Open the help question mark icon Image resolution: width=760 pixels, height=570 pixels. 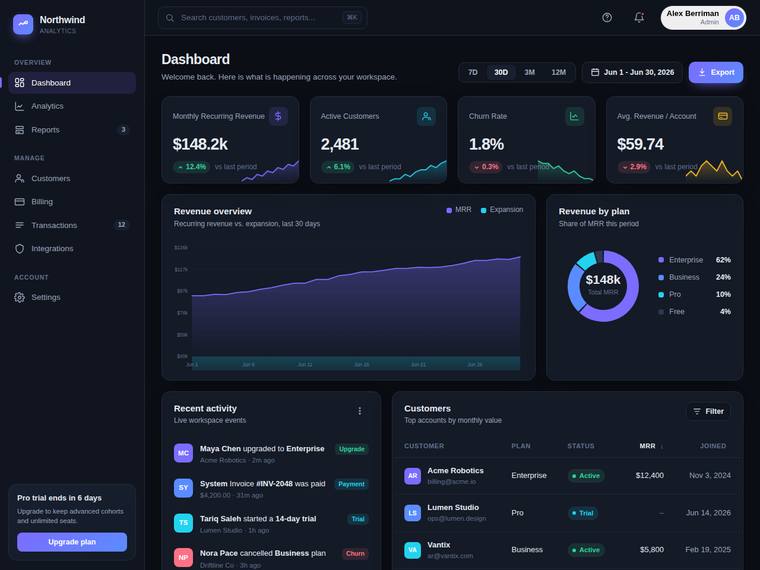tap(607, 17)
